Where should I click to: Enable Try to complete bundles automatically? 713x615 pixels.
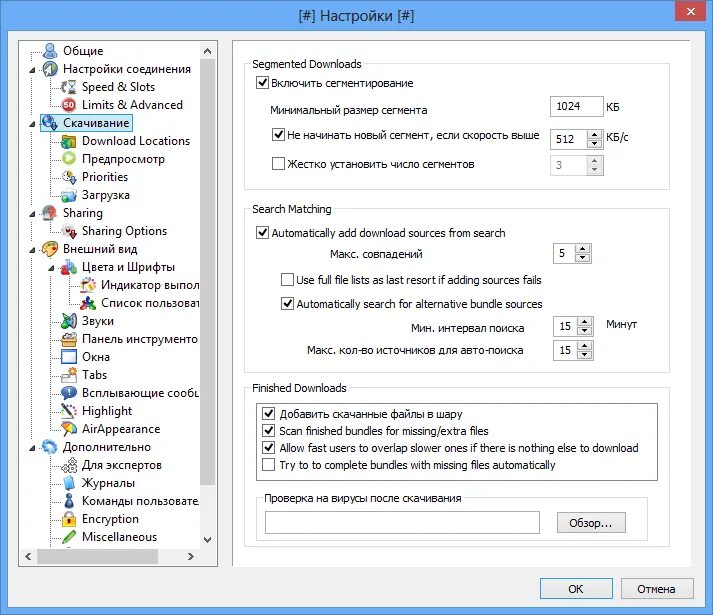pyautogui.click(x=269, y=464)
